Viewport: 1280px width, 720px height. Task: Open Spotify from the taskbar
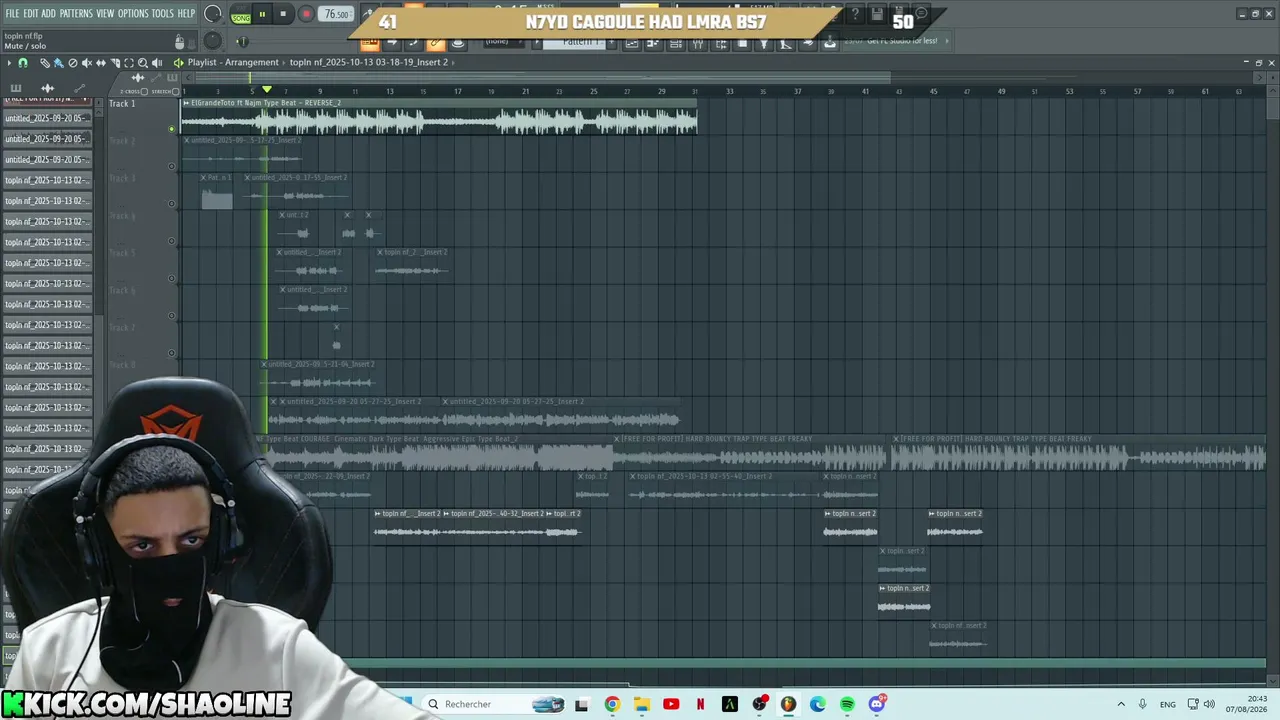(x=847, y=704)
